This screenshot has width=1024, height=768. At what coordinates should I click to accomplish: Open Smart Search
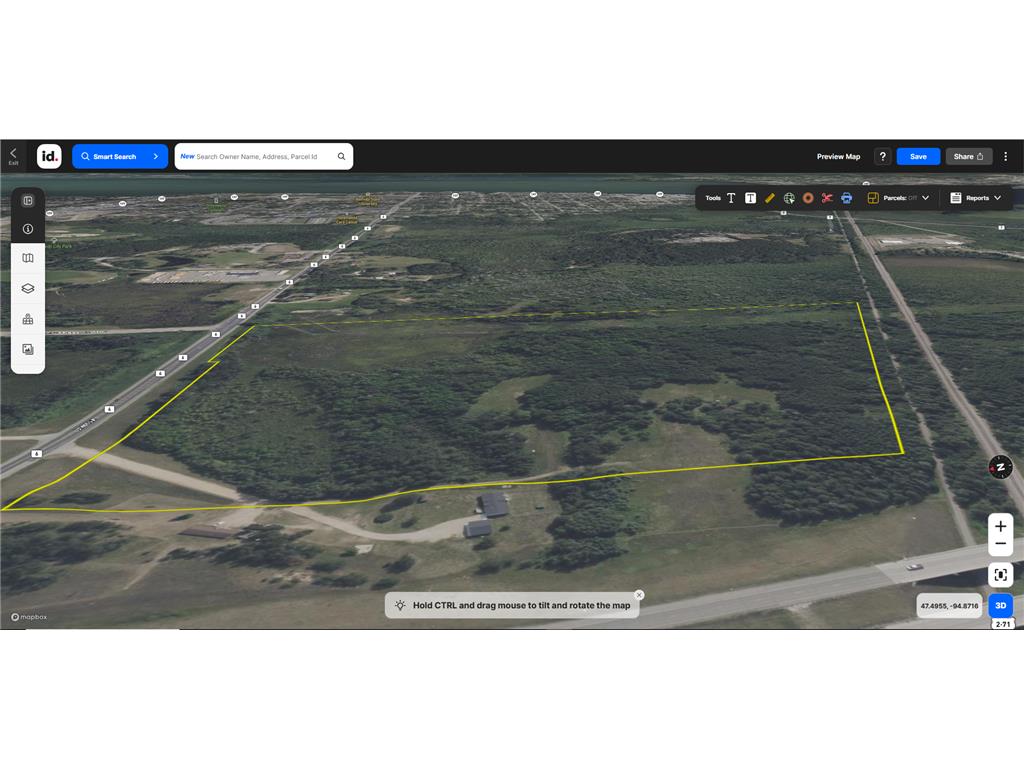(x=120, y=157)
